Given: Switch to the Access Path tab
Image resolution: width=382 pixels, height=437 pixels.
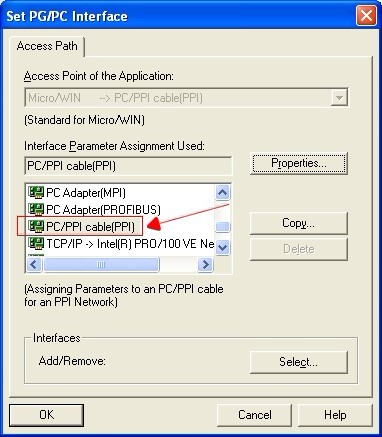Looking at the screenshot, I should [47, 46].
